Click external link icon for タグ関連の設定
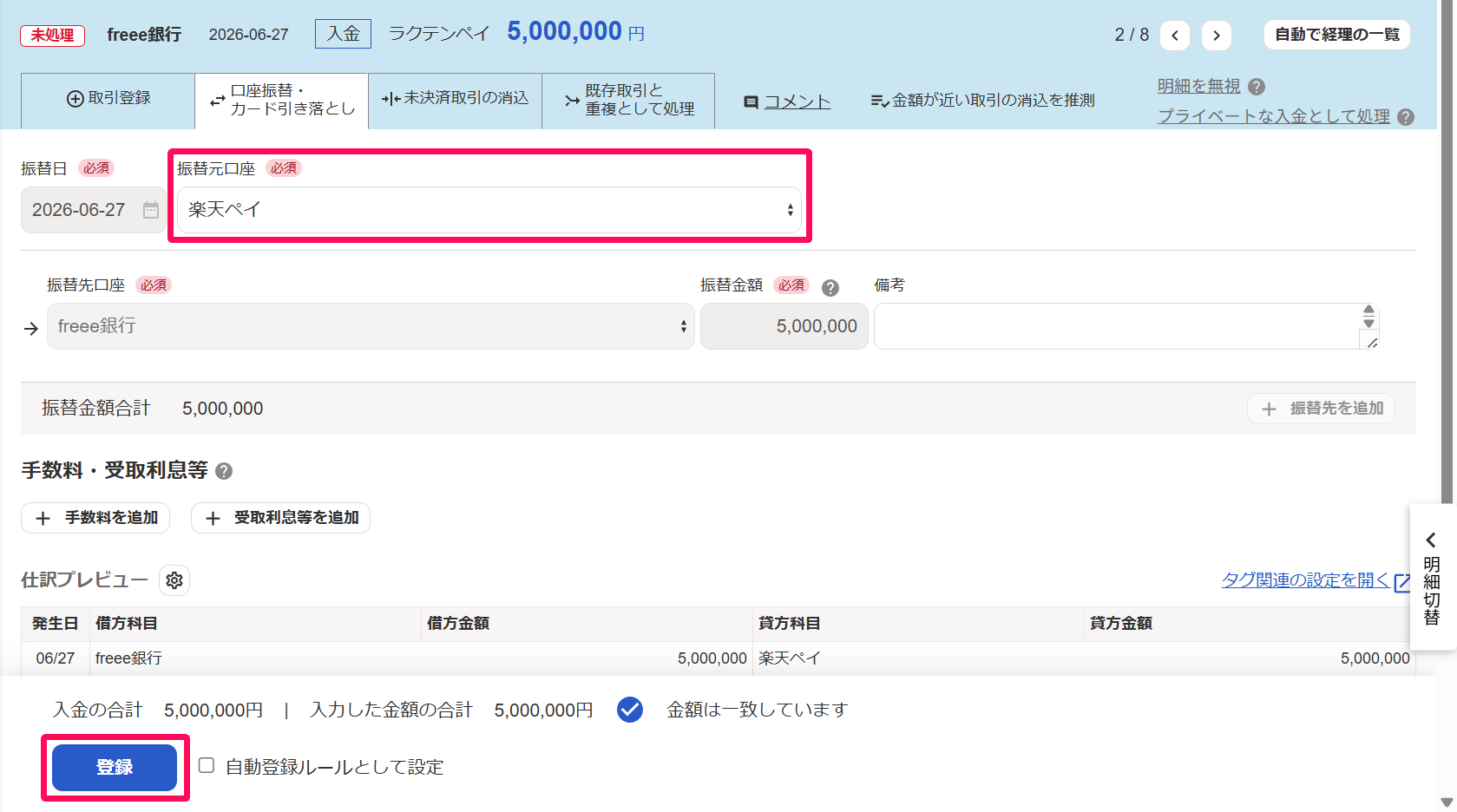 [1401, 582]
